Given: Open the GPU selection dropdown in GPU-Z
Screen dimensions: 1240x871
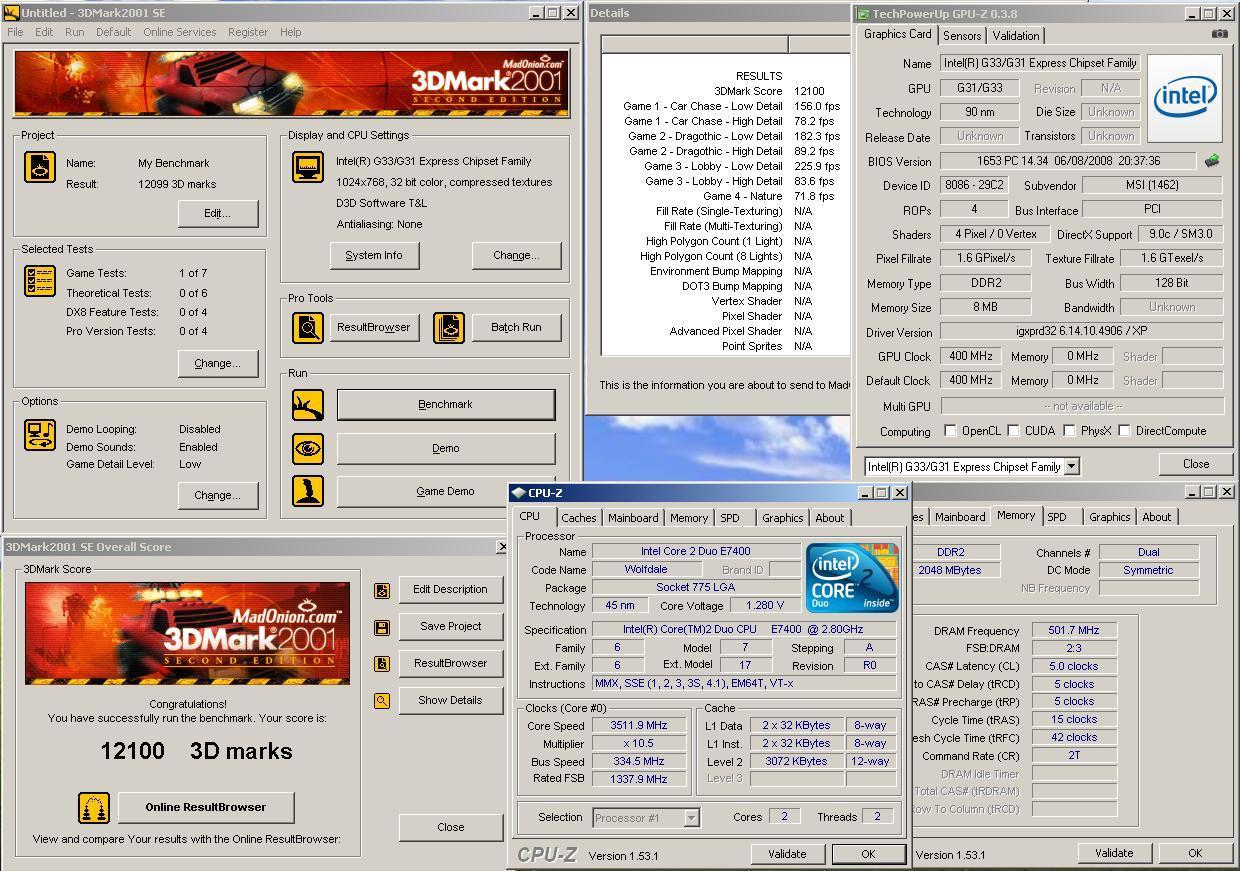Looking at the screenshot, I should pos(1071,466).
